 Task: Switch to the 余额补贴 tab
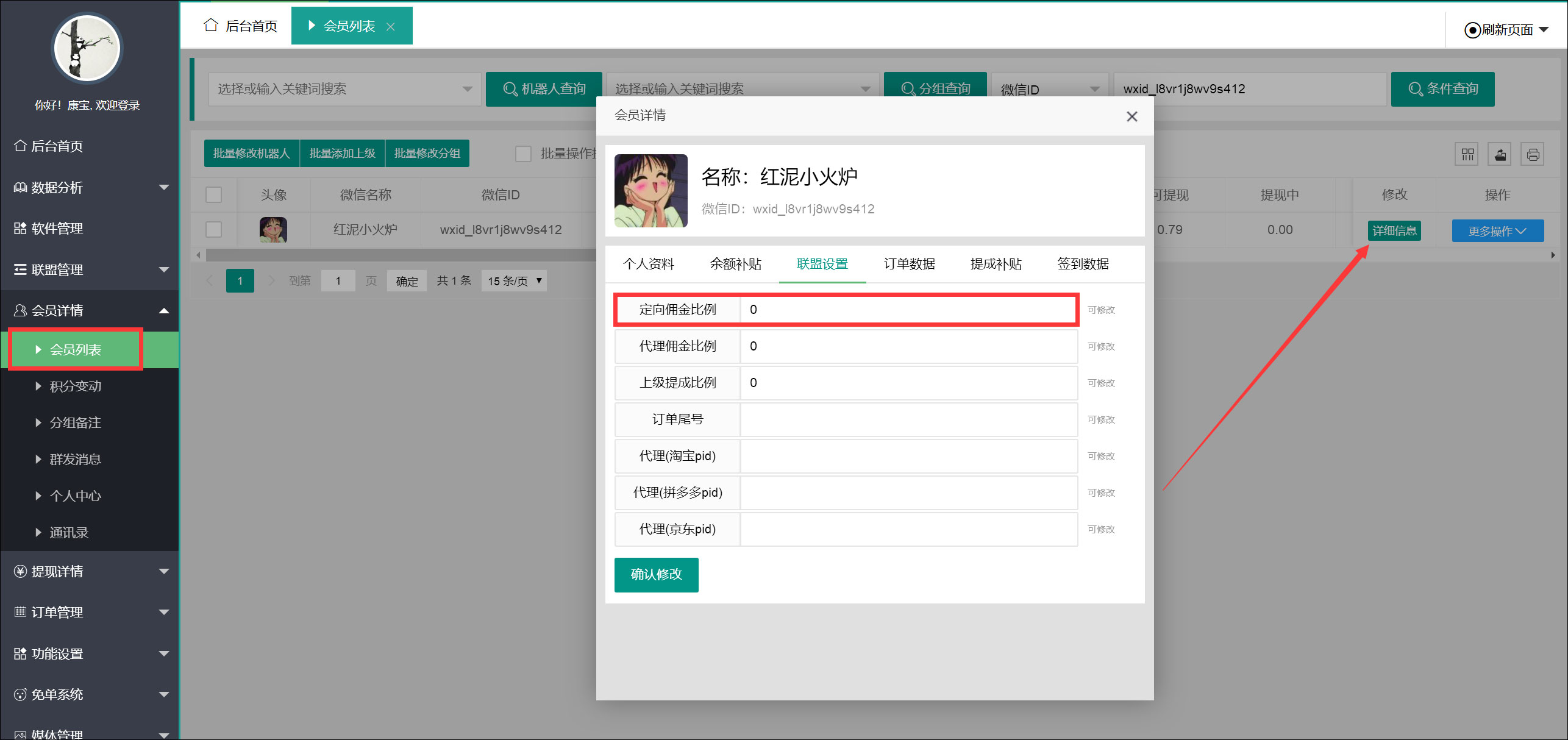pos(735,264)
